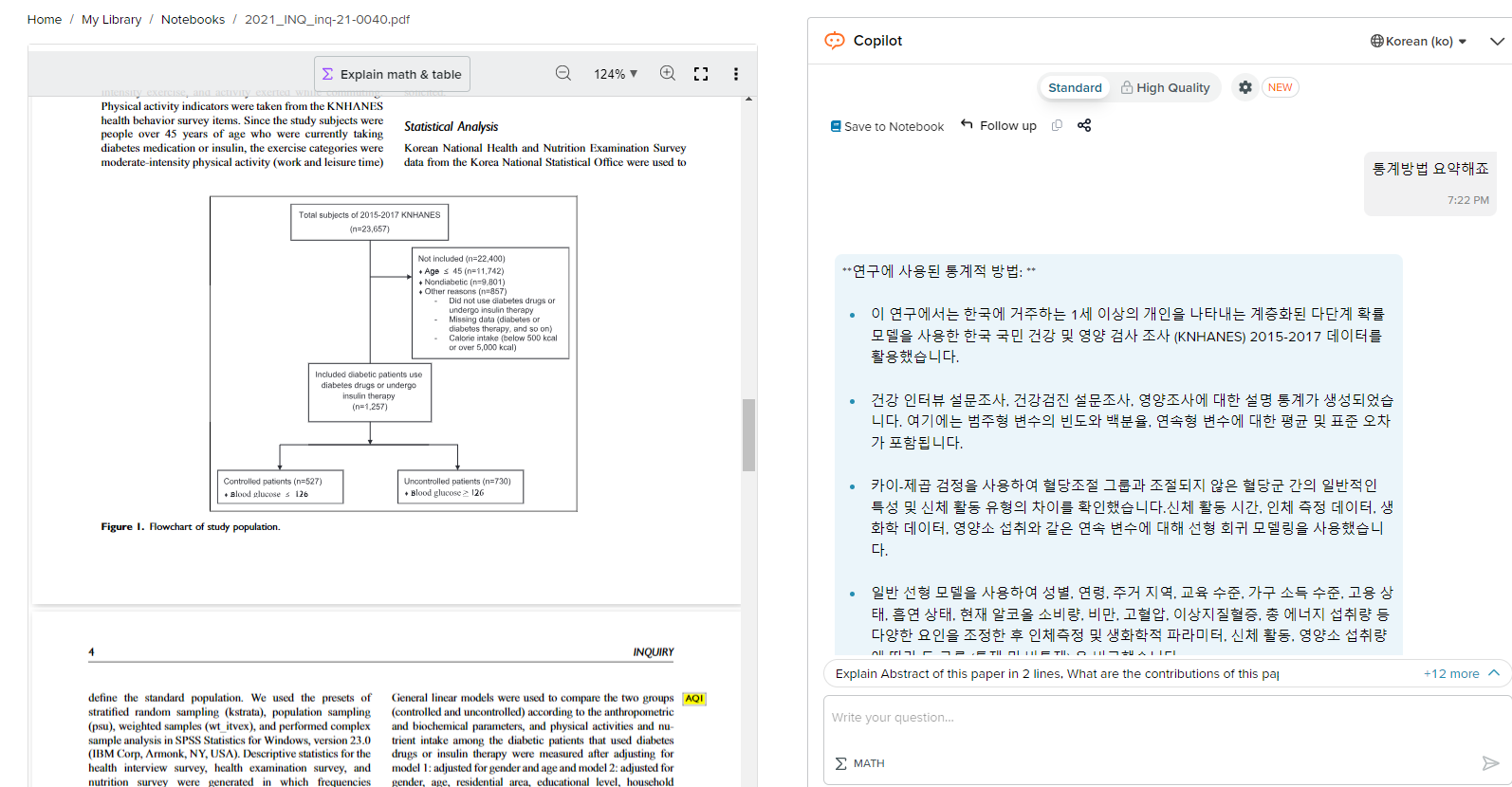Enable the MATH input option
The height and width of the screenshot is (787, 1512).
click(x=859, y=763)
